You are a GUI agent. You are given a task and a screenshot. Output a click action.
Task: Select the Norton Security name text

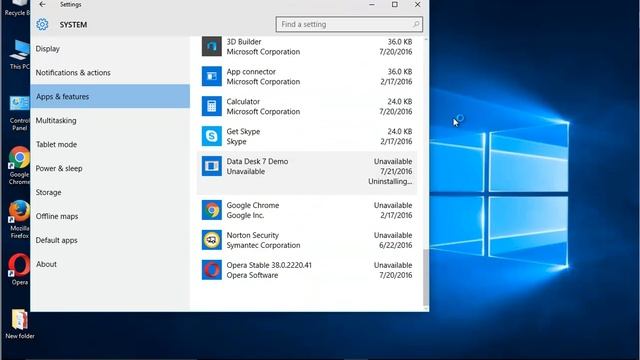(x=253, y=235)
